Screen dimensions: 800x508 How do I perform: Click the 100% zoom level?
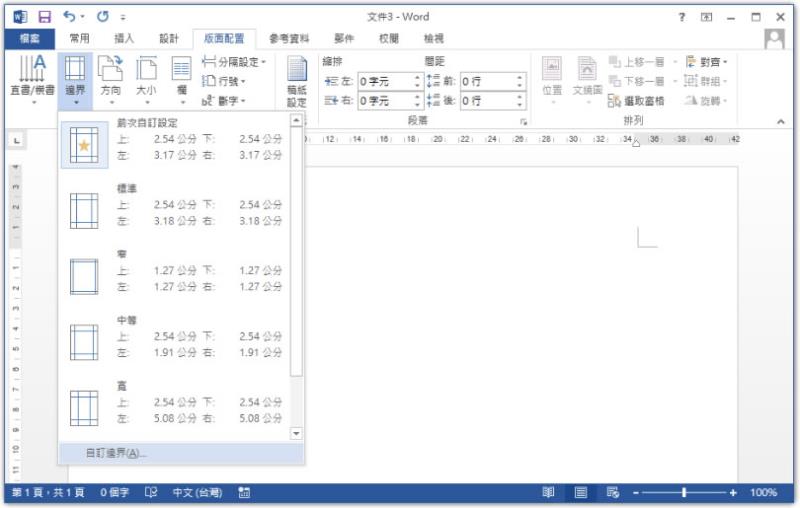pyautogui.click(x=763, y=493)
